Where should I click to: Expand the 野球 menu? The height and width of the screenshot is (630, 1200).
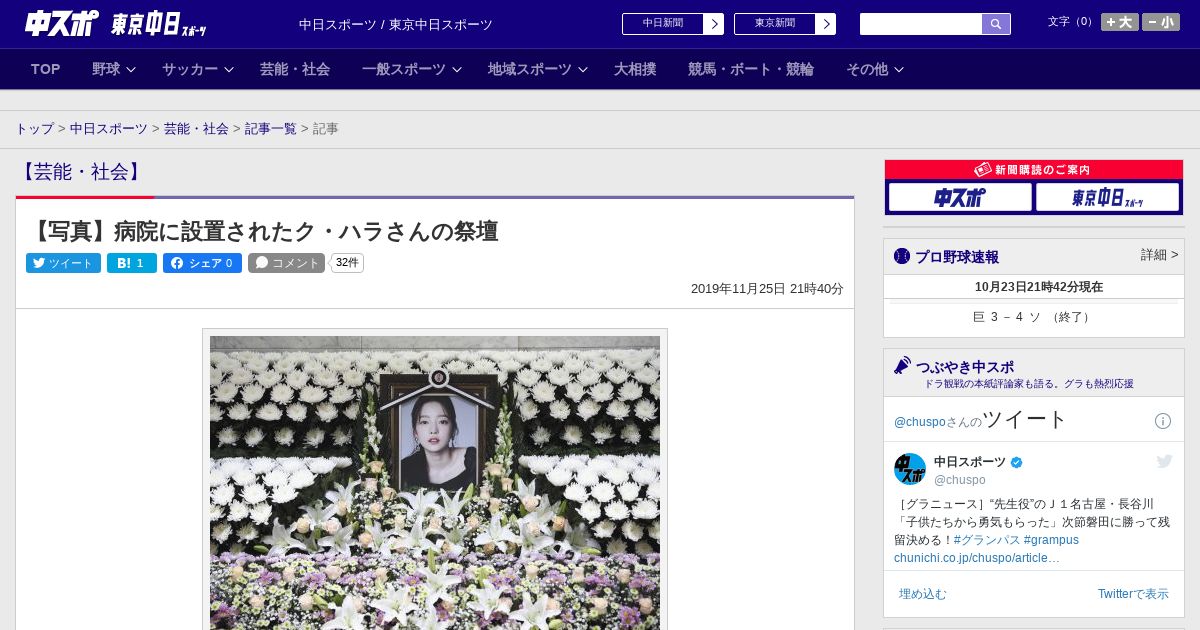click(116, 69)
